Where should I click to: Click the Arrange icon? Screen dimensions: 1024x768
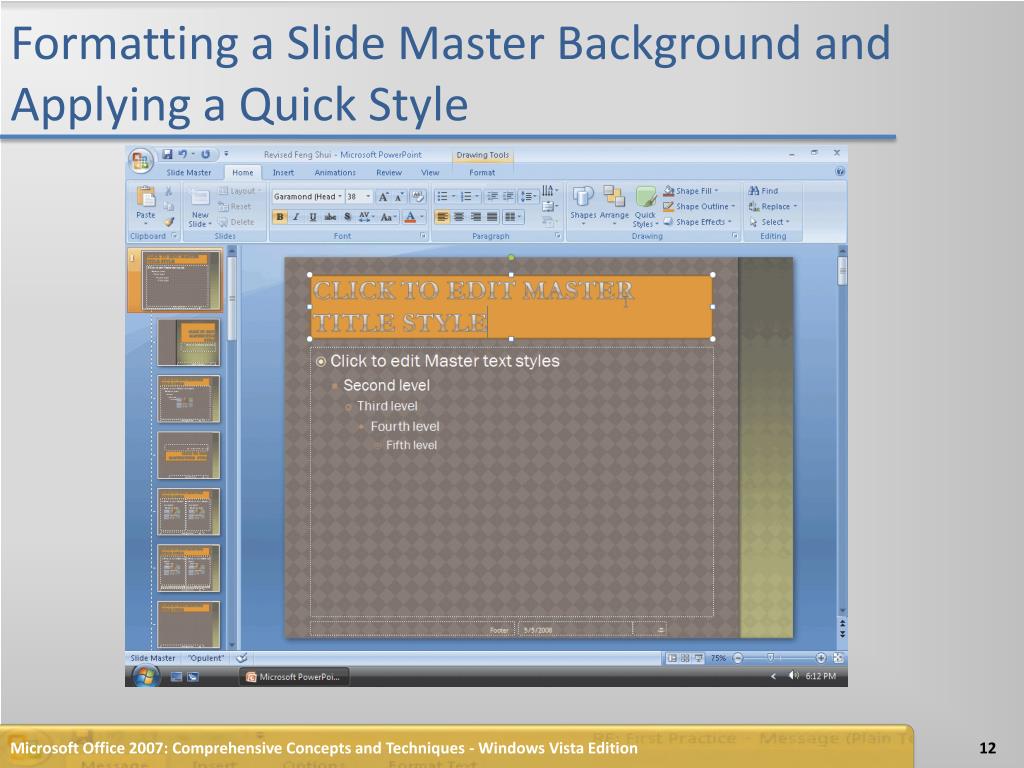[x=614, y=196]
